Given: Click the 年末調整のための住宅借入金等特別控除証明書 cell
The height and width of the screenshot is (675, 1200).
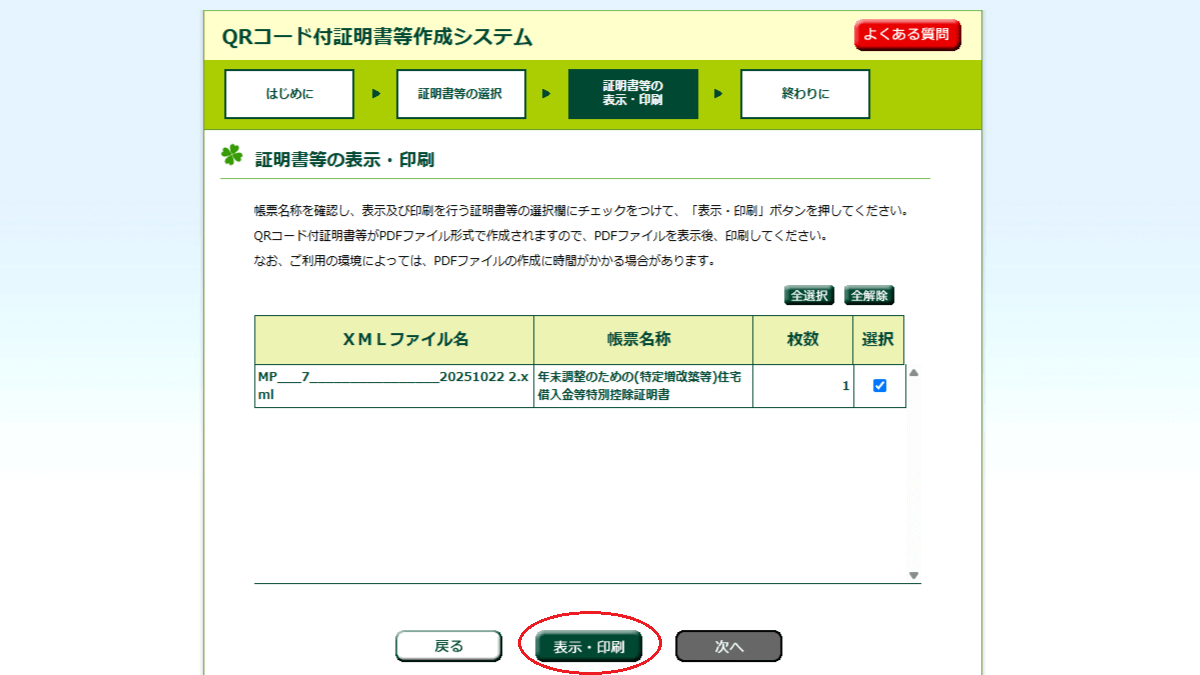Looking at the screenshot, I should (643, 386).
